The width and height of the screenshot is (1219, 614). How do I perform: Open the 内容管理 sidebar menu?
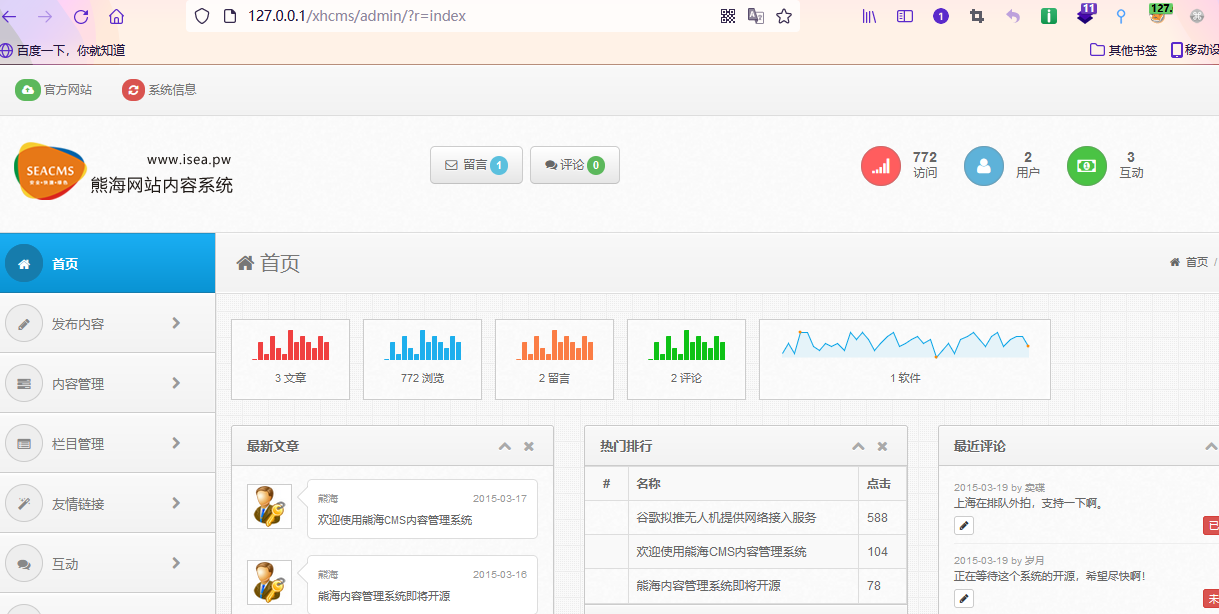[x=107, y=383]
